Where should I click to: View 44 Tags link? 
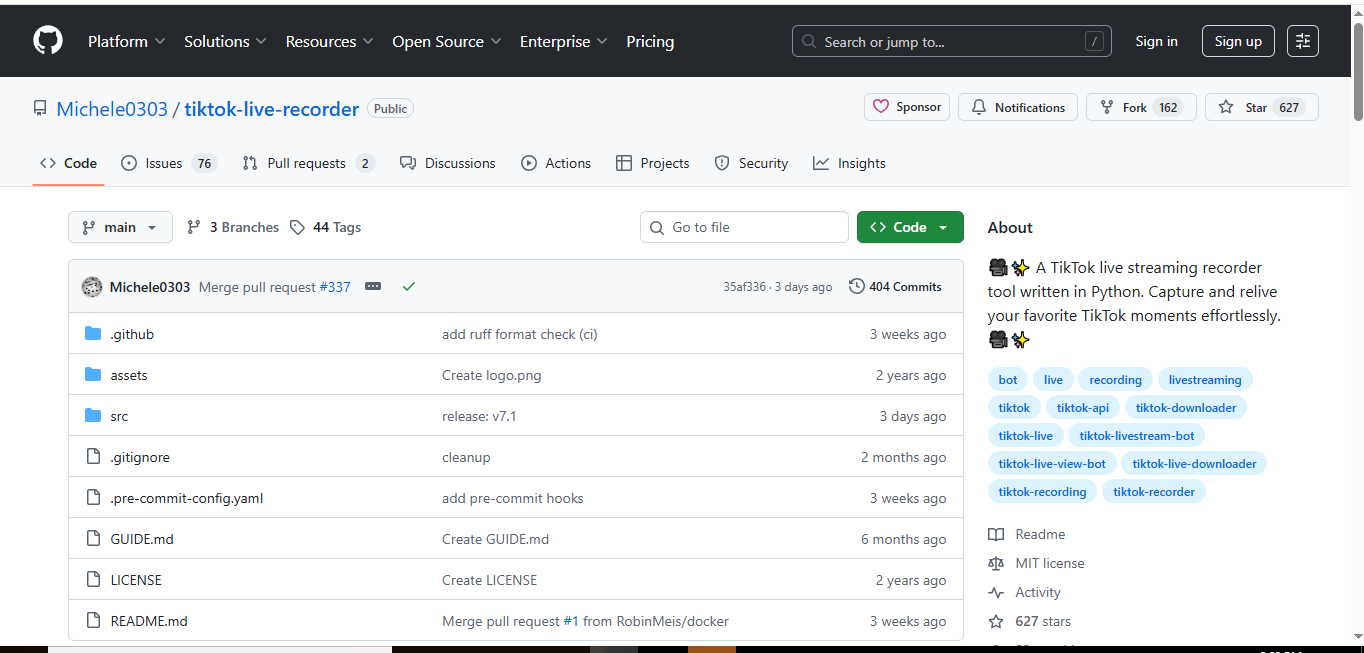click(x=326, y=227)
